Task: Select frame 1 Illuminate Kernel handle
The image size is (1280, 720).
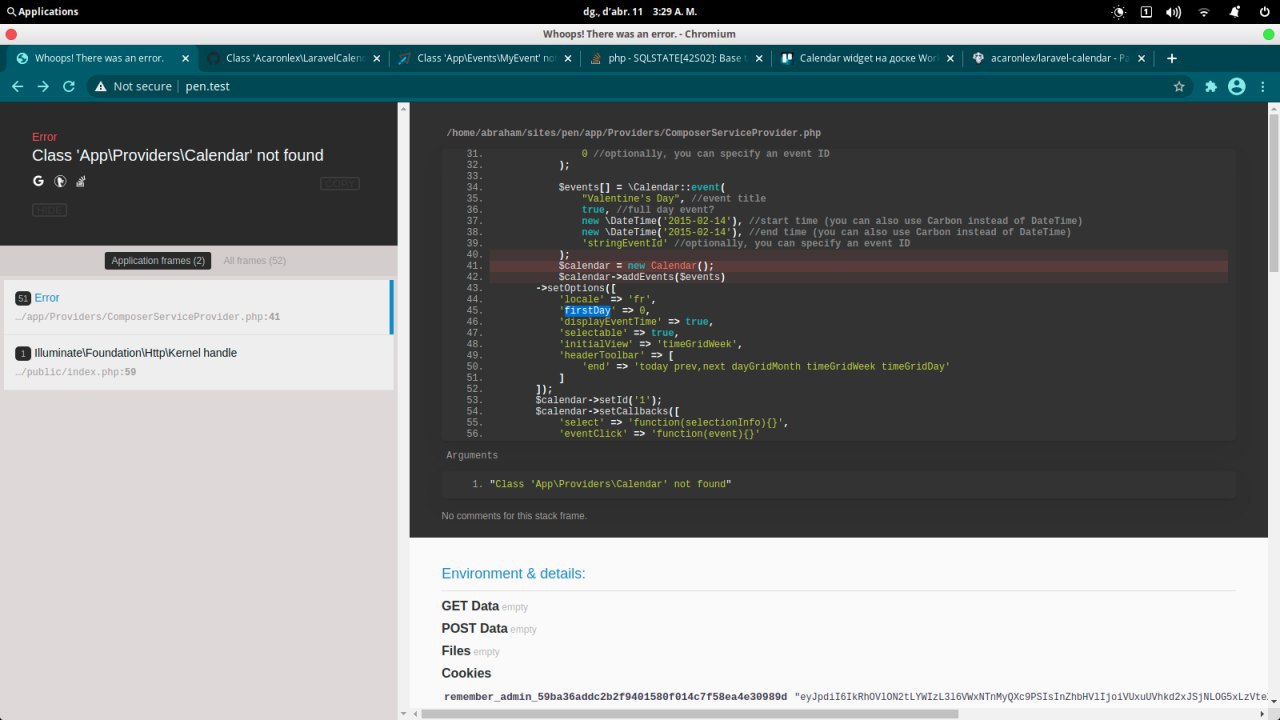Action: click(x=197, y=362)
